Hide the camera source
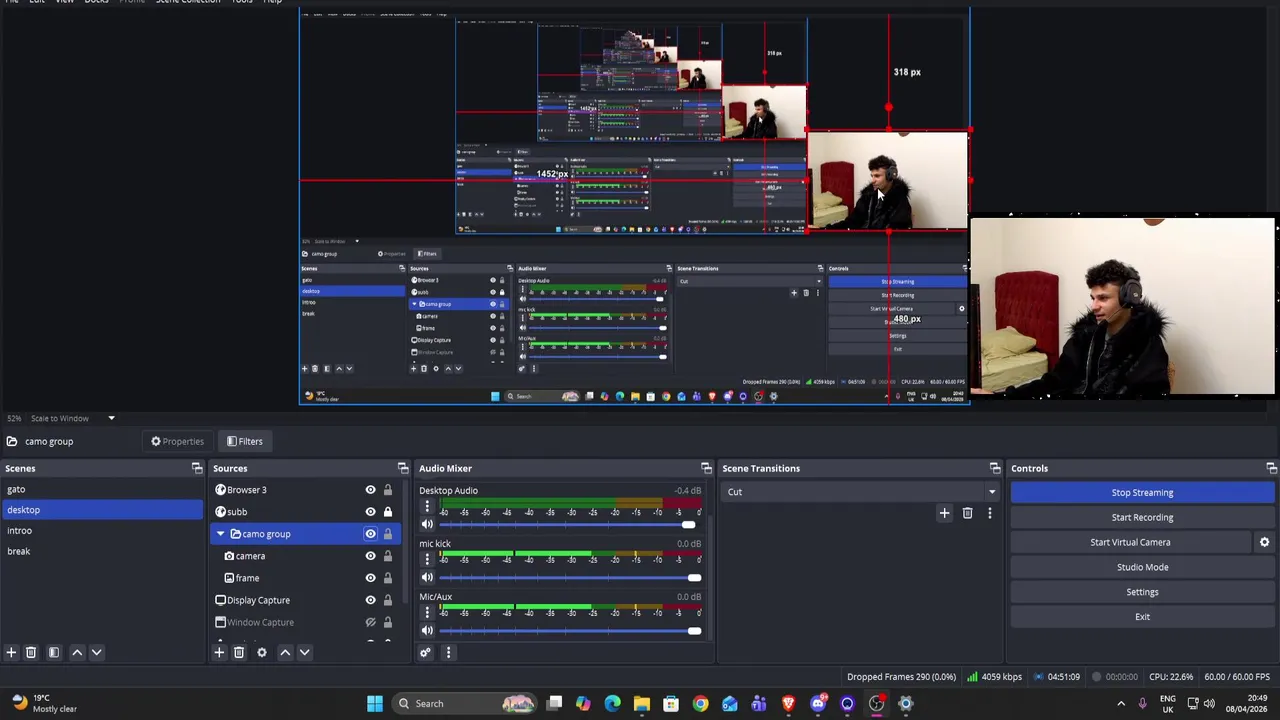The width and height of the screenshot is (1280, 720). (x=370, y=556)
